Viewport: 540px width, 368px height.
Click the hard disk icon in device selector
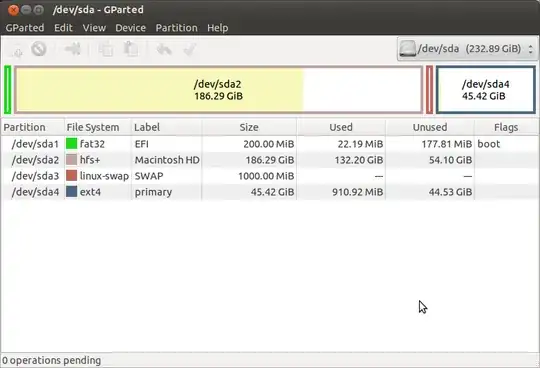[407, 49]
